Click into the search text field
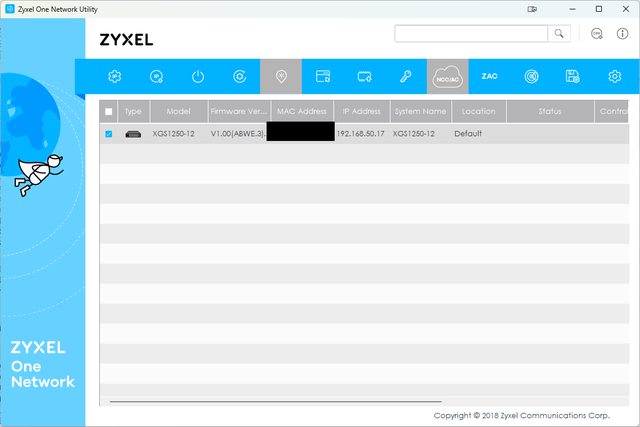This screenshot has width=640, height=427. click(x=471, y=34)
